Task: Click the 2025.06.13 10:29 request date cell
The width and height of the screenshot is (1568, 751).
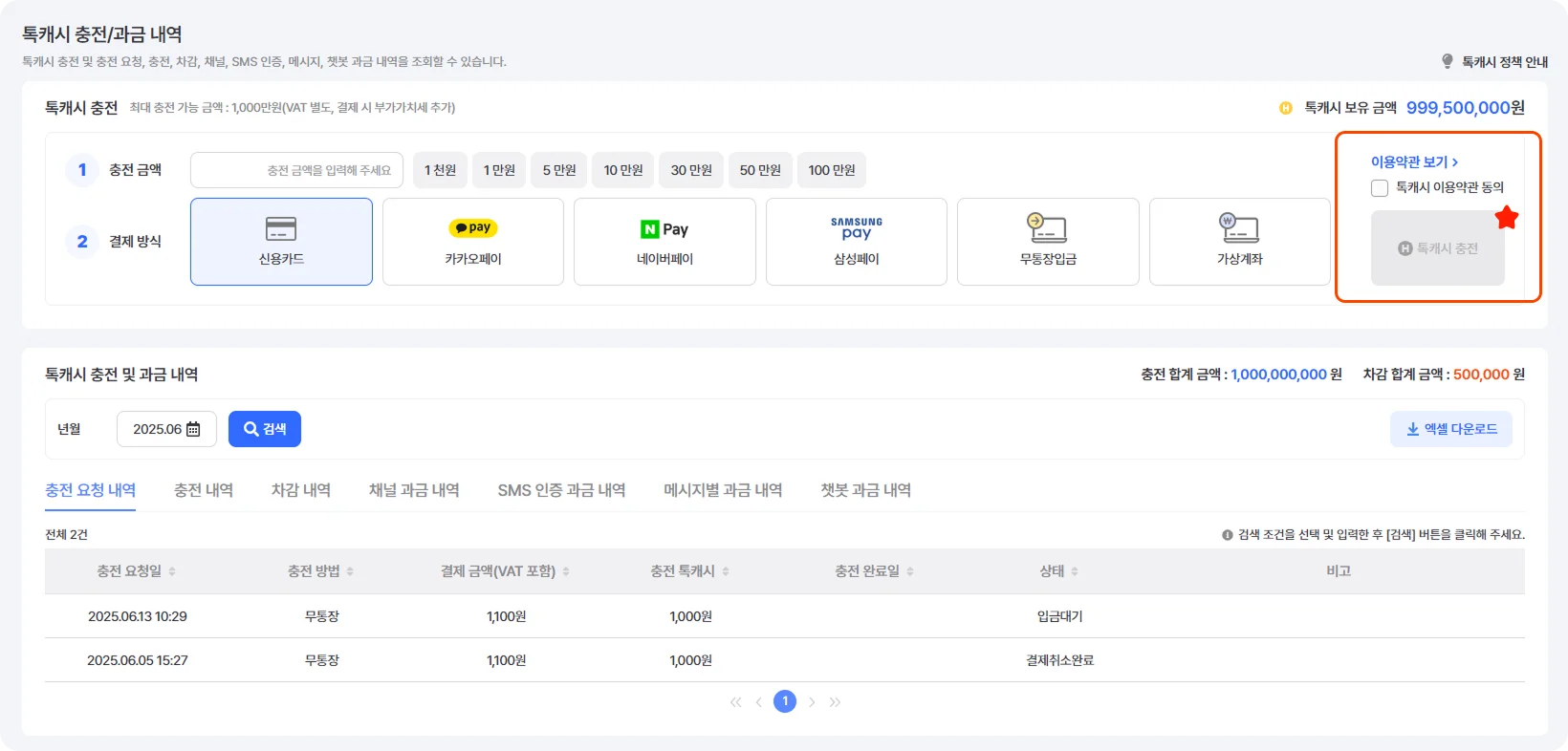Action: point(138,617)
